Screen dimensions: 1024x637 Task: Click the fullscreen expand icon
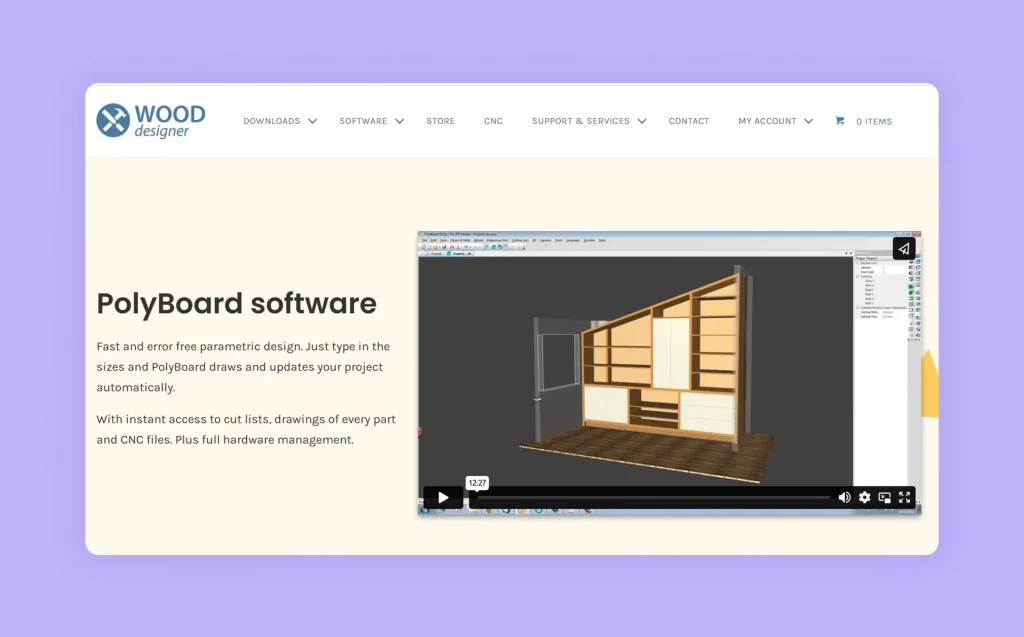(905, 497)
